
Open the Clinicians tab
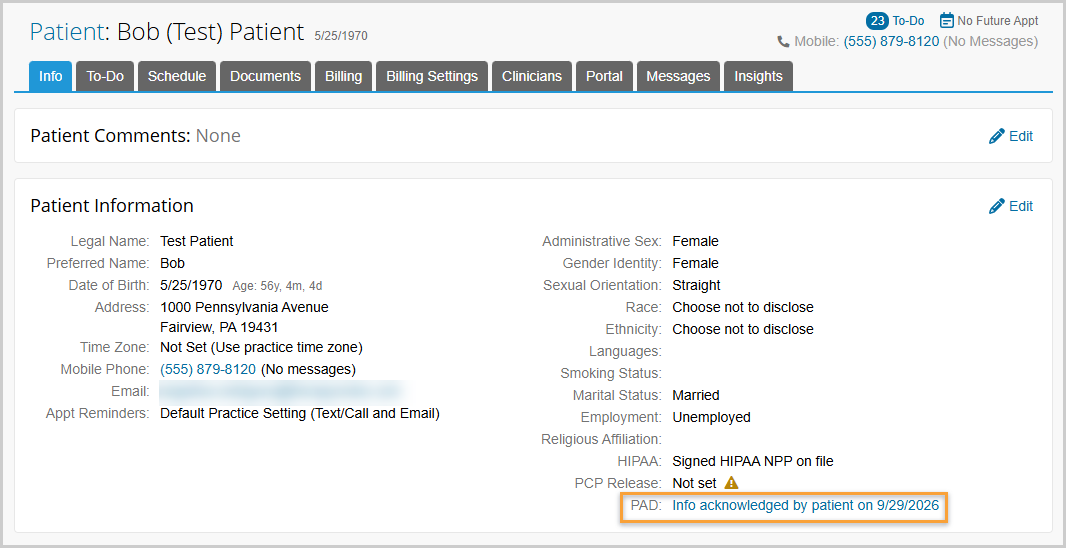pos(532,76)
